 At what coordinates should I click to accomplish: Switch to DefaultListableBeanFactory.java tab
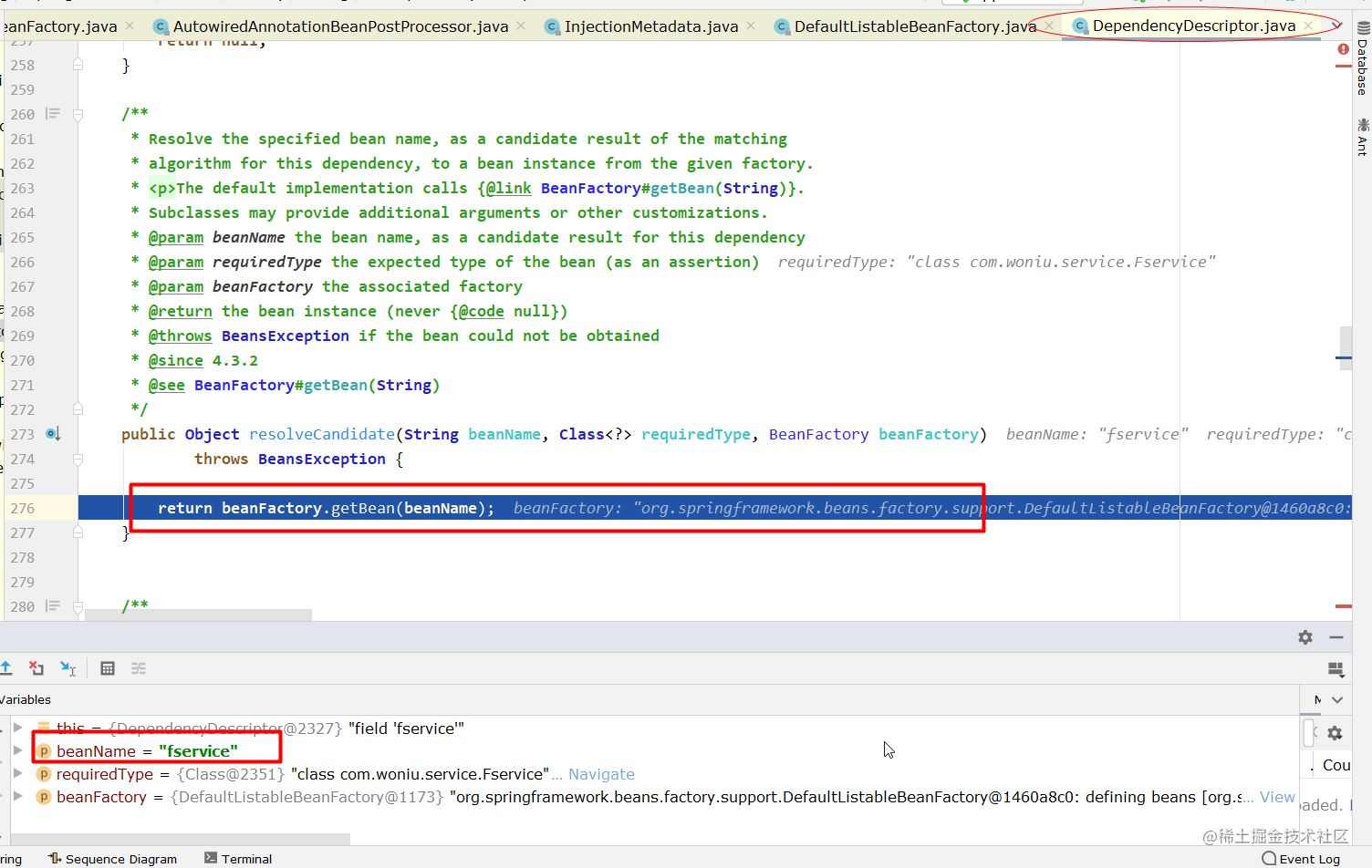click(x=915, y=26)
